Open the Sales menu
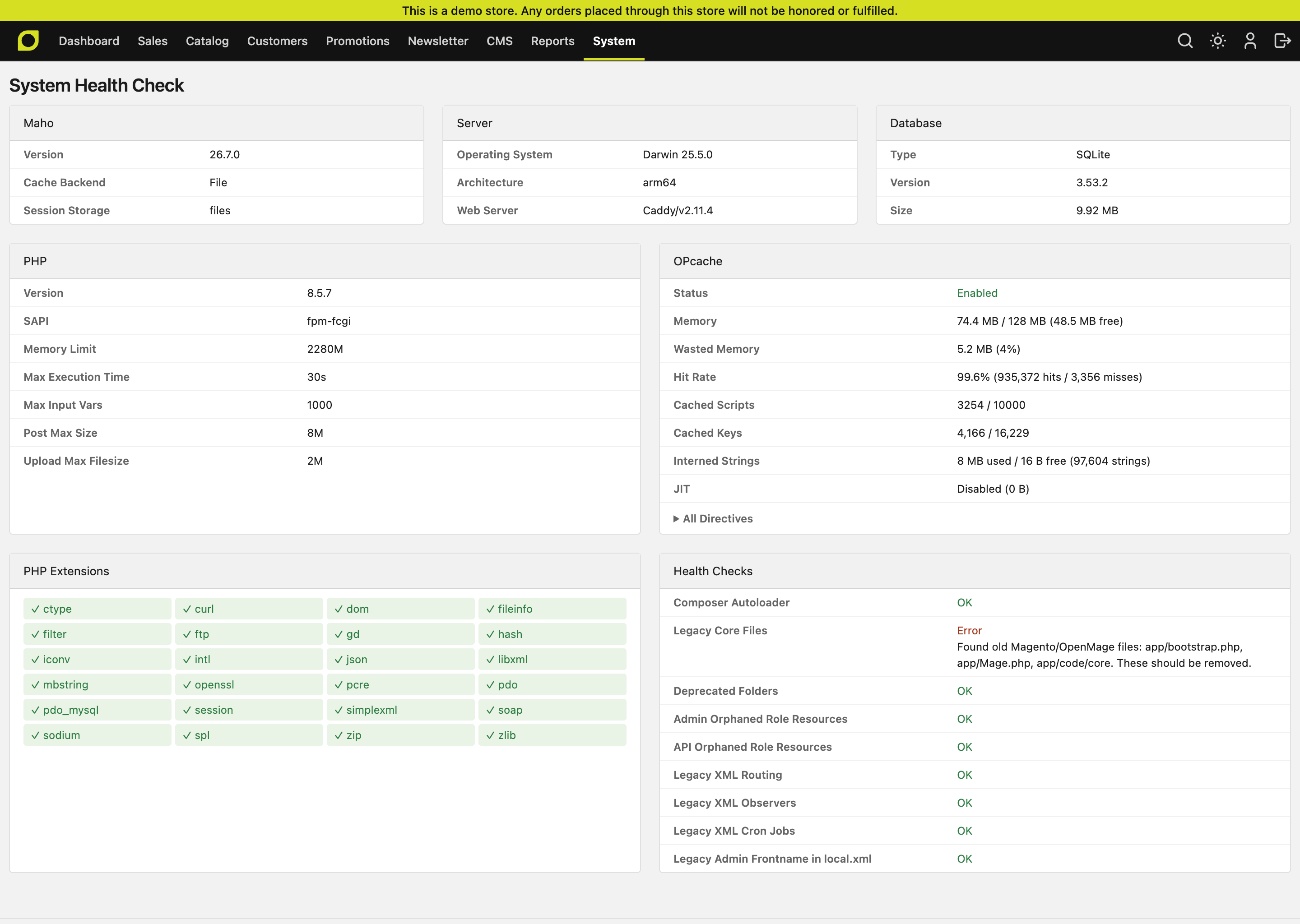Viewport: 1300px width, 924px height. 153,41
